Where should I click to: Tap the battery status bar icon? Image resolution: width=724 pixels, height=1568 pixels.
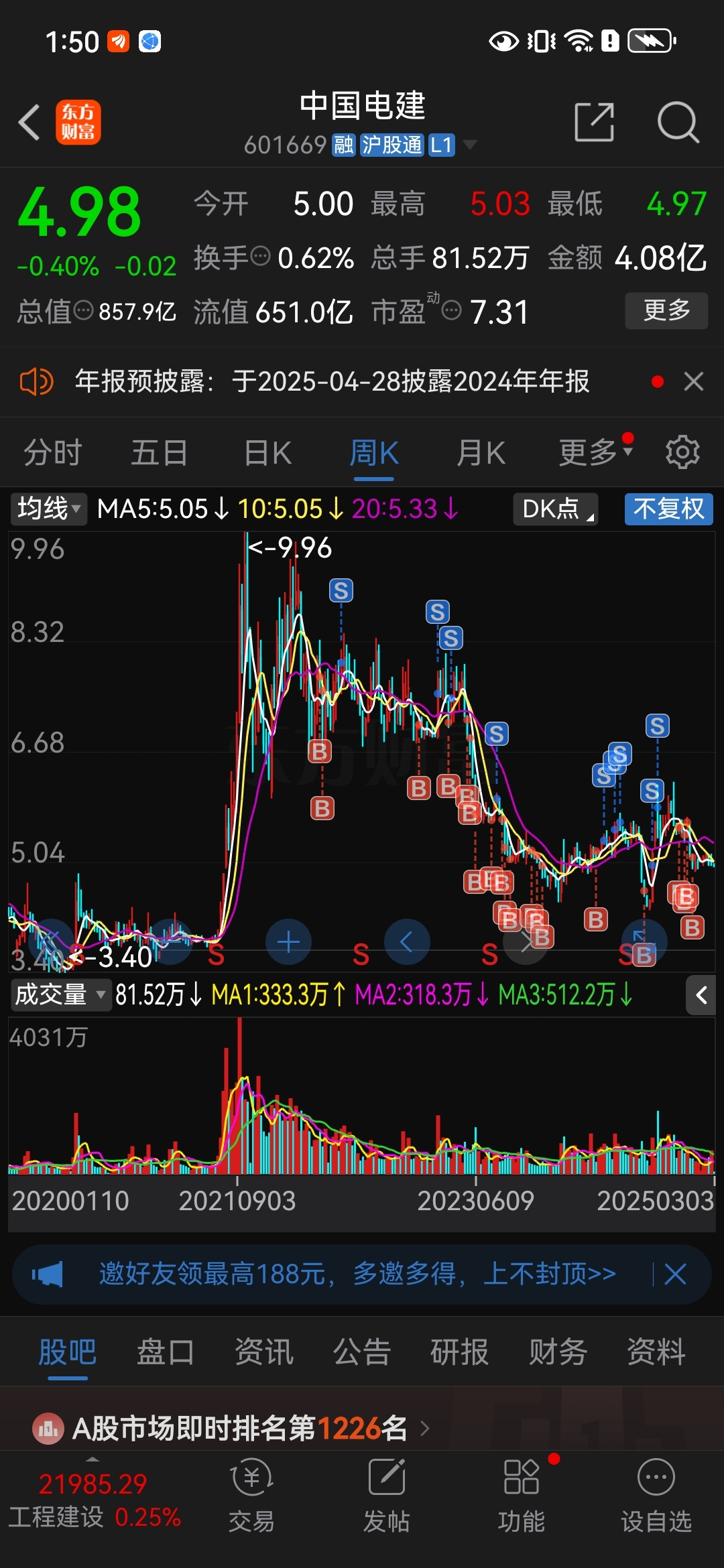(x=652, y=41)
